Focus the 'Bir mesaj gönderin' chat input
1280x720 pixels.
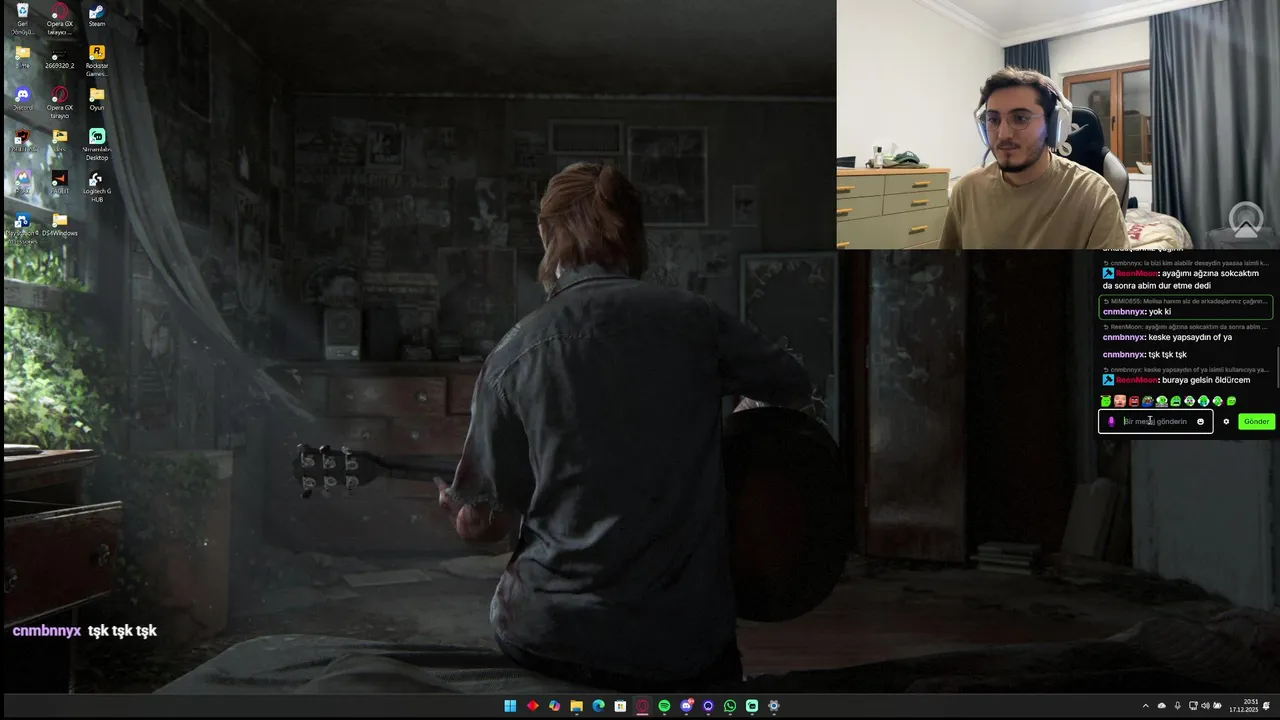pos(1156,421)
